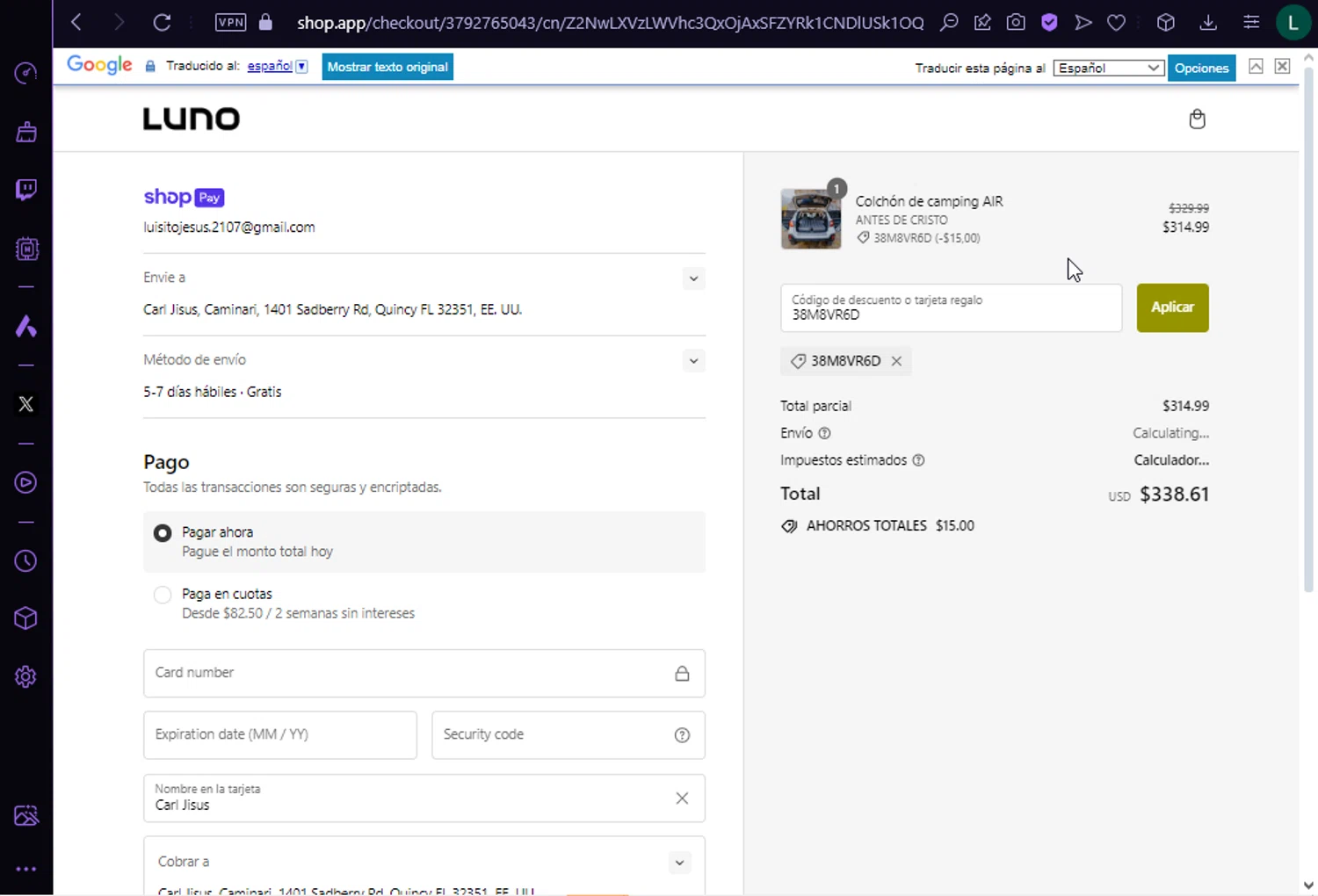Open the translate Opciones button
The width and height of the screenshot is (1318, 896).
[1201, 68]
